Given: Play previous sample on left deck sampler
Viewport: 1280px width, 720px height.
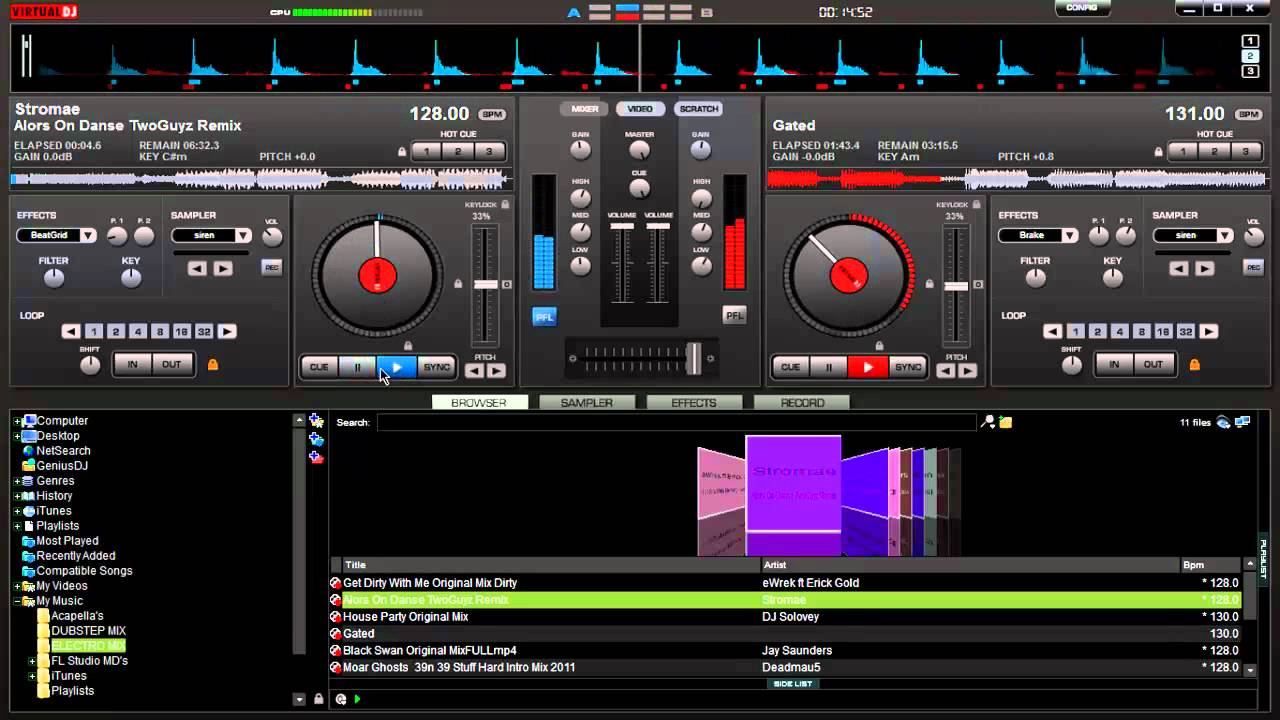Looking at the screenshot, I should tap(197, 268).
